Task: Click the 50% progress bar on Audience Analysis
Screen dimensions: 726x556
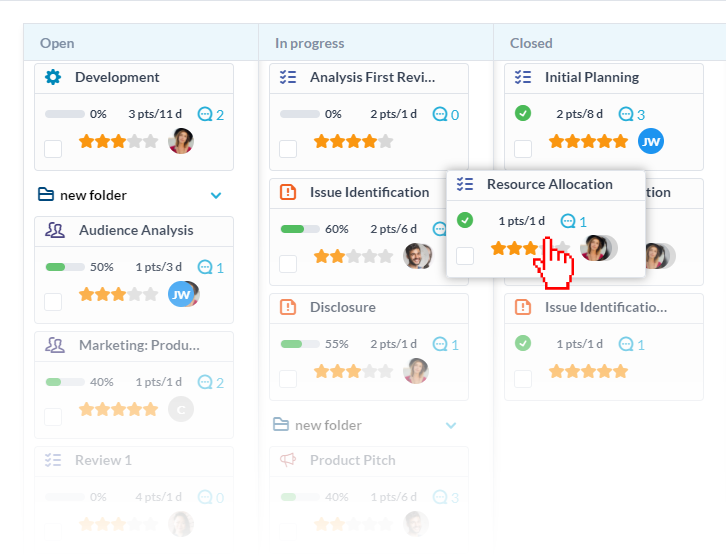Action: [x=64, y=267]
